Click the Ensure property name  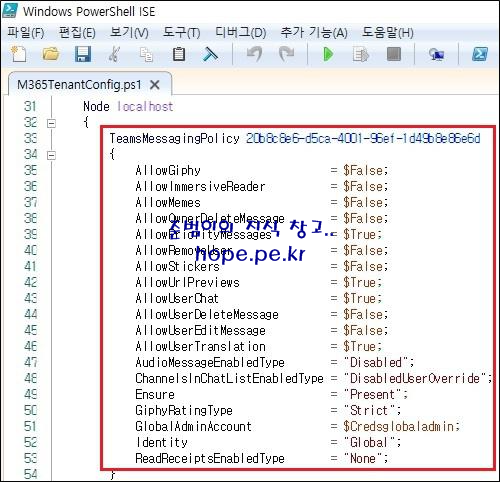click(155, 394)
